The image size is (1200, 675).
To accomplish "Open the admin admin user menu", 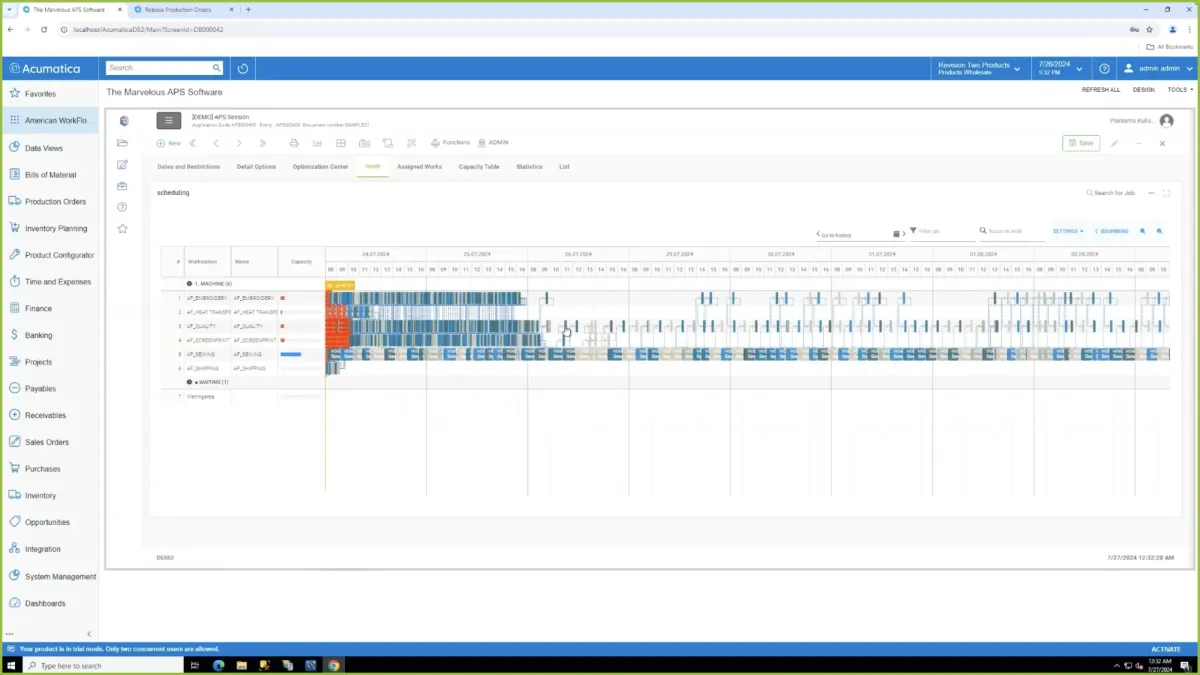I will (1158, 69).
